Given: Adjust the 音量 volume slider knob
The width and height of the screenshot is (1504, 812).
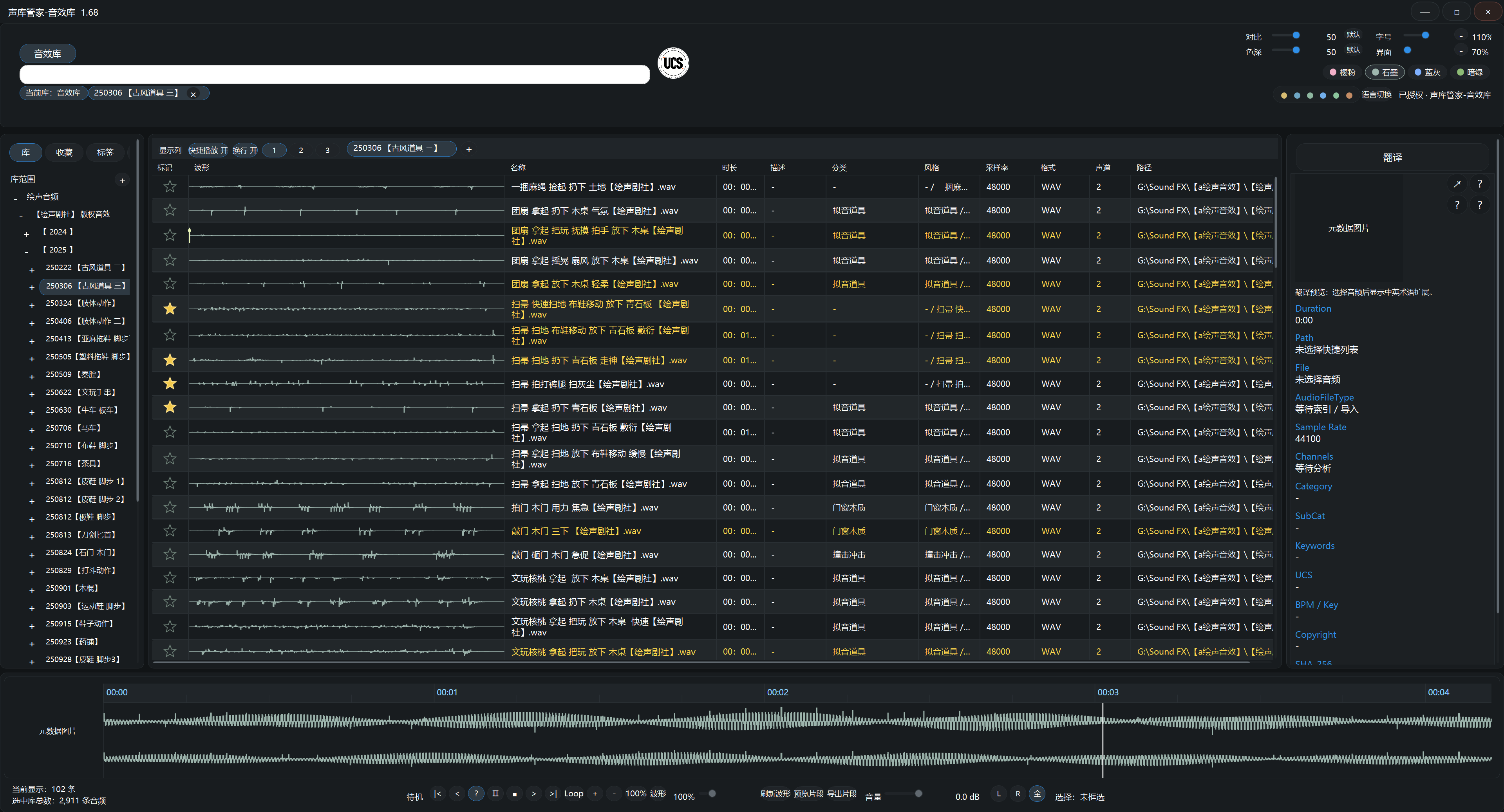Looking at the screenshot, I should [x=918, y=794].
